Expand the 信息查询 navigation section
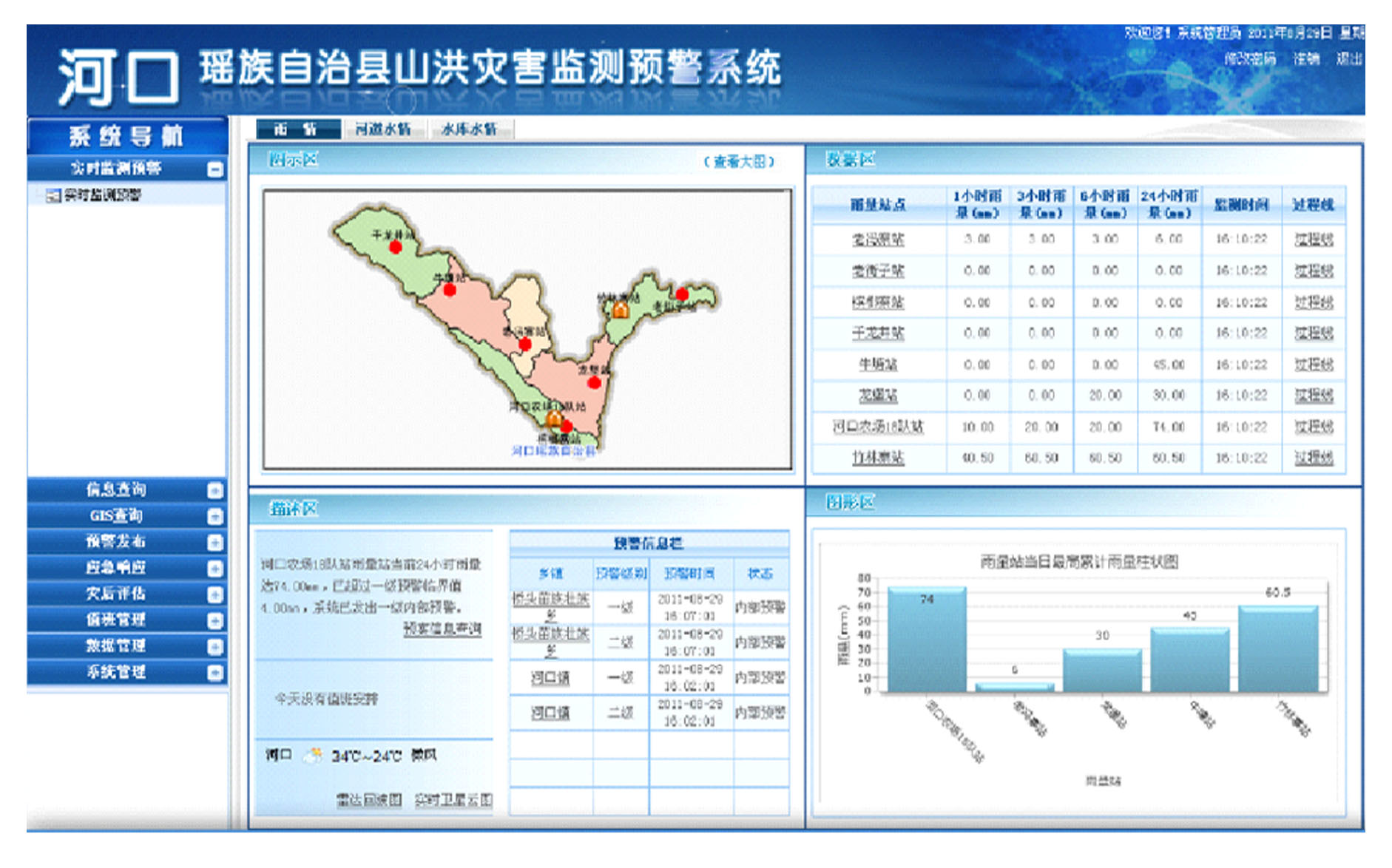The image size is (1392, 868). tap(214, 490)
